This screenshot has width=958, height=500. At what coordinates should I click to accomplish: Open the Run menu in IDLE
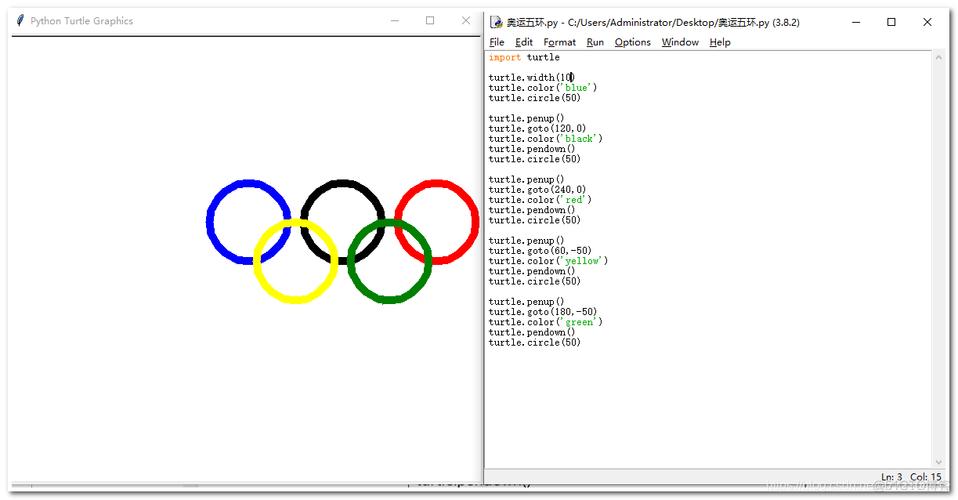595,42
